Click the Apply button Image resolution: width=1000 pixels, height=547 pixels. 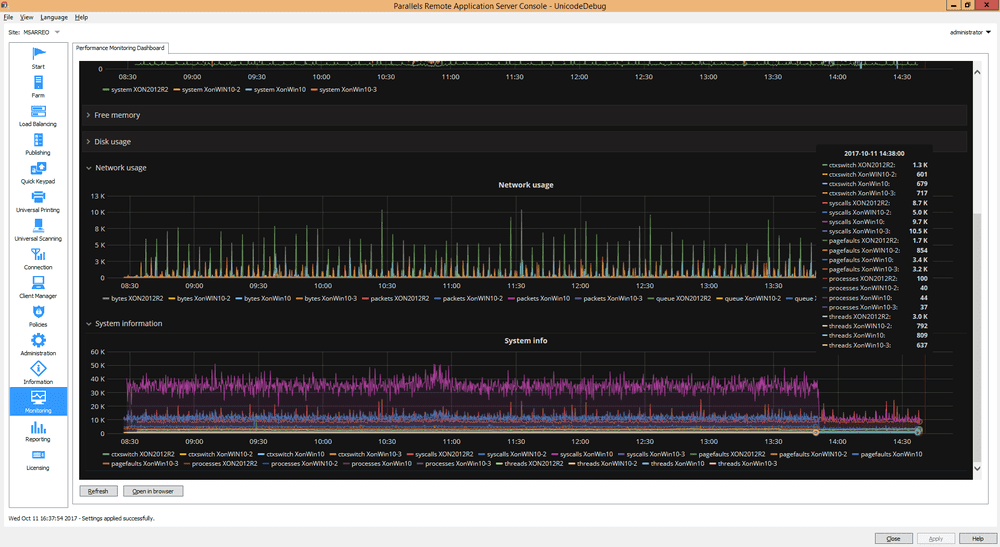point(936,539)
